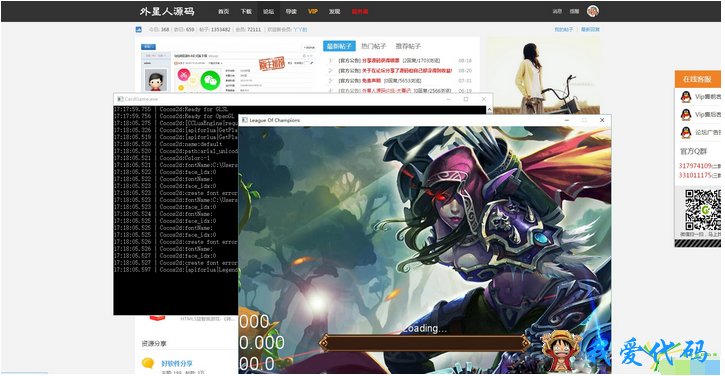The height and width of the screenshot is (376, 725).
Task: Click the 外星人源码 site logo
Action: coord(167,12)
